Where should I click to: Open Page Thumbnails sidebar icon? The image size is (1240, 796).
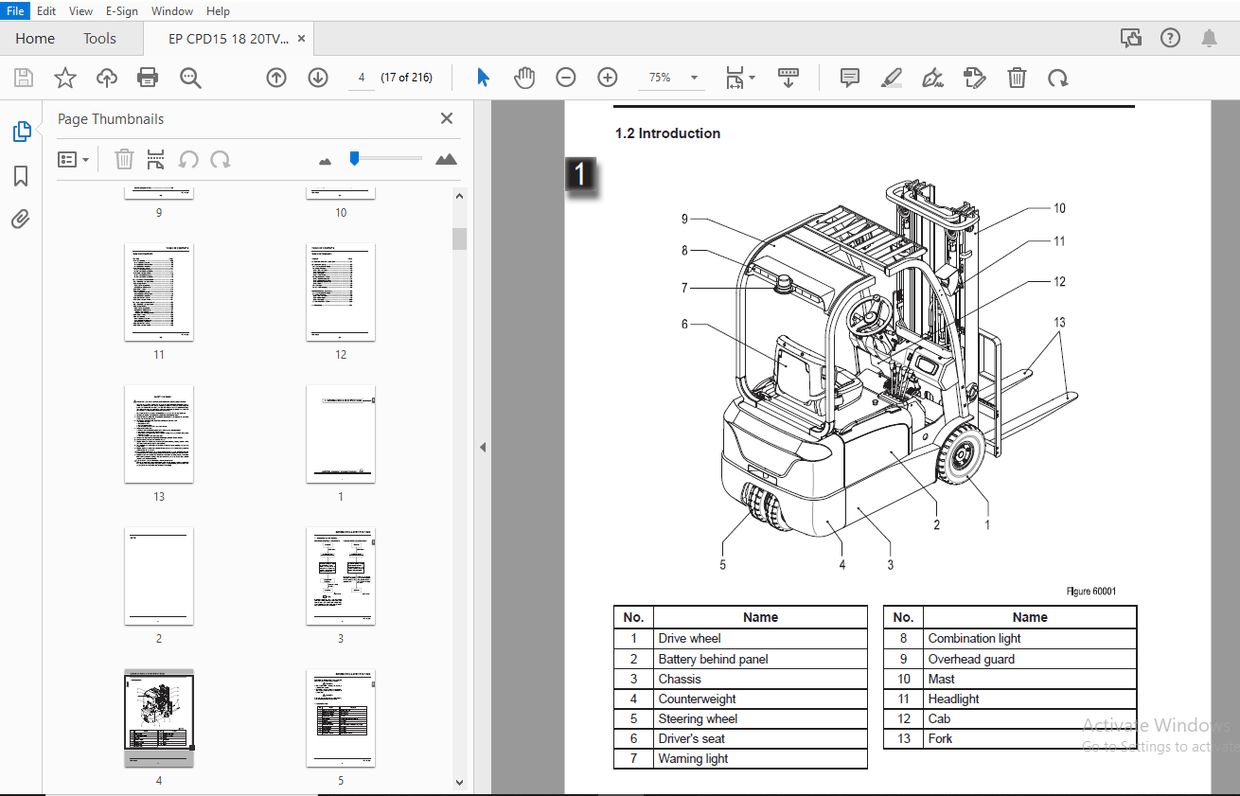coord(21,131)
